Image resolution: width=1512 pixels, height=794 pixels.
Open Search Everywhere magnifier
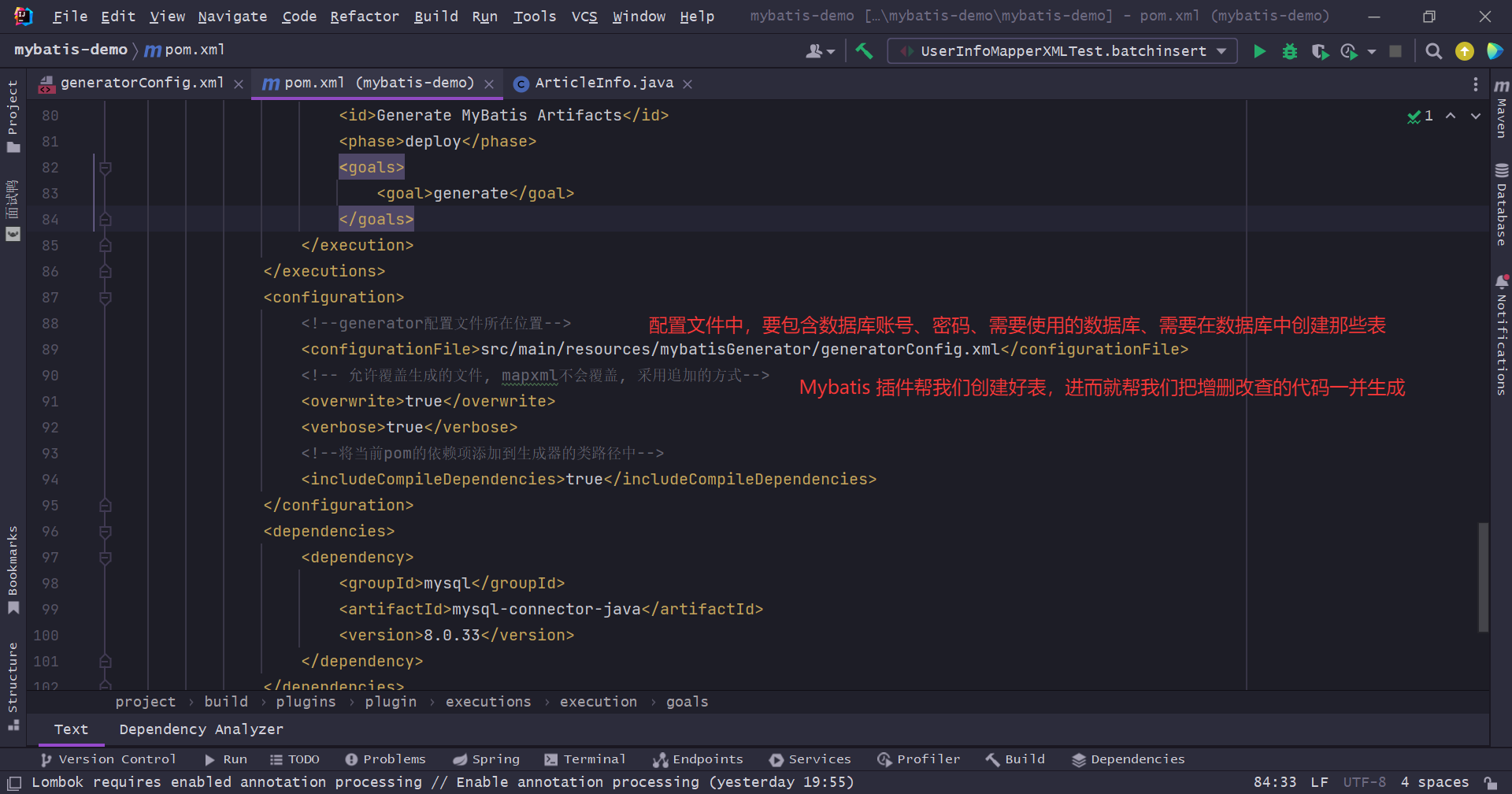[x=1434, y=51]
